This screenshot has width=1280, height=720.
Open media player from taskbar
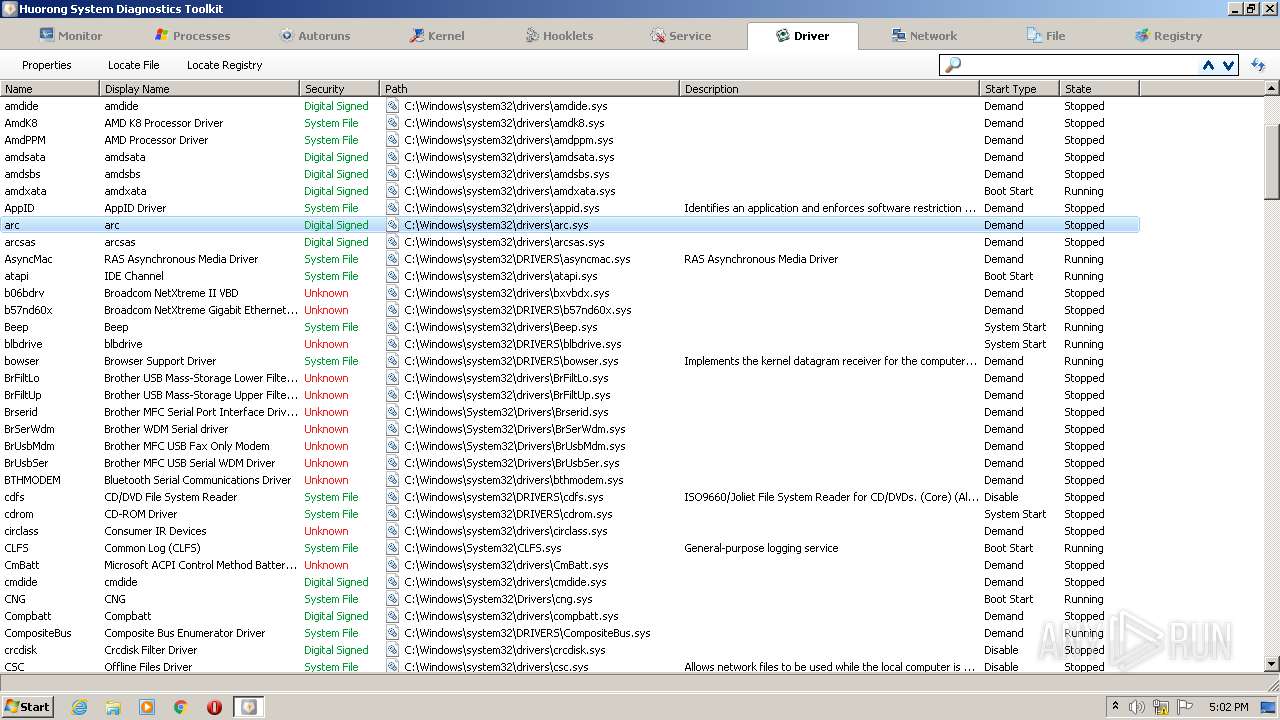click(147, 707)
